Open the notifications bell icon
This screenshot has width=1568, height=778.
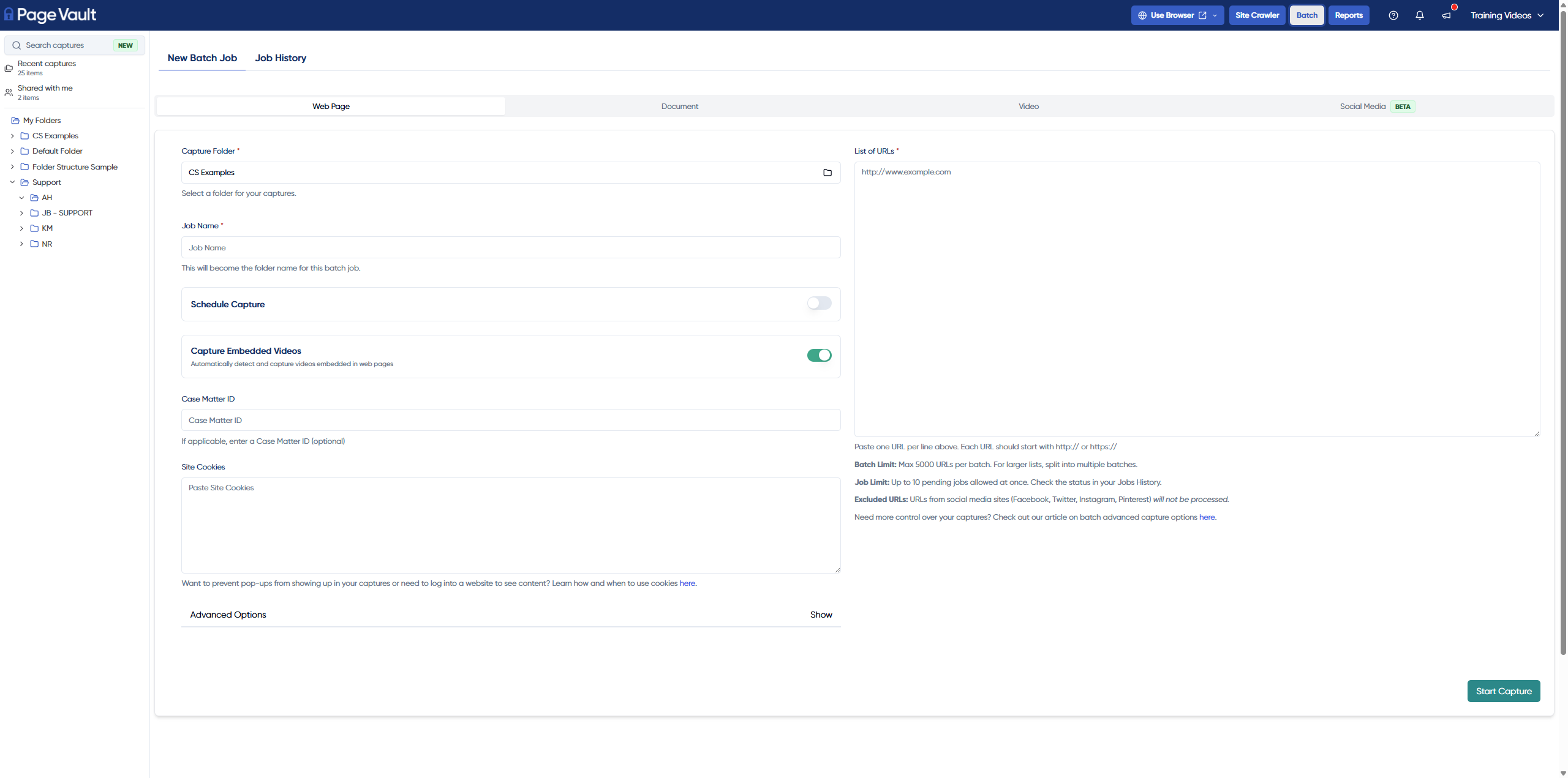[x=1420, y=15]
